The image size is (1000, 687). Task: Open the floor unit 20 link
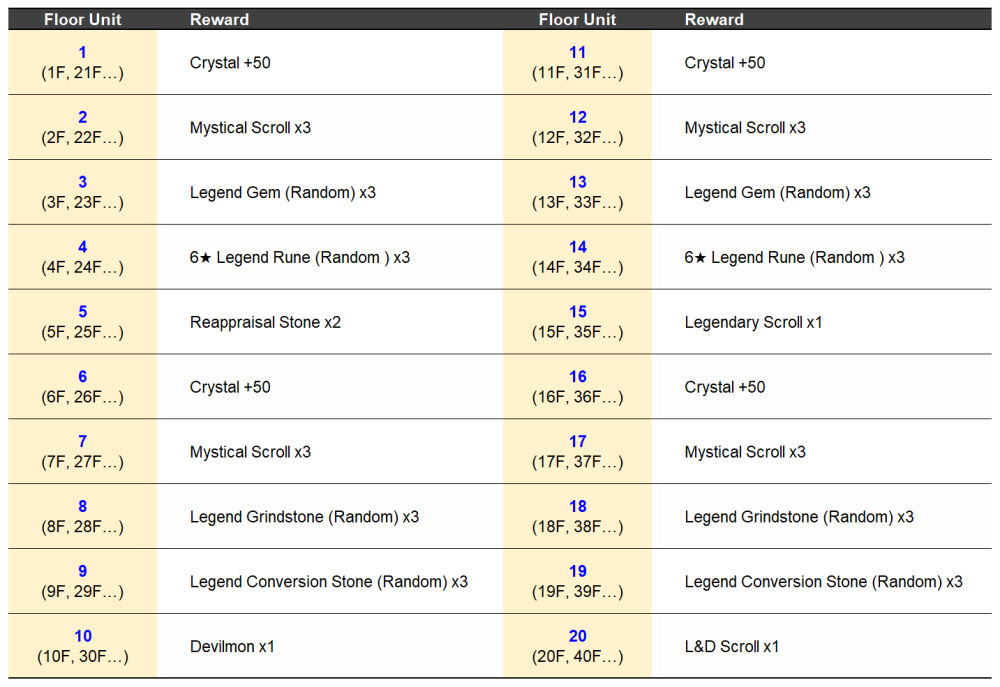(578, 636)
